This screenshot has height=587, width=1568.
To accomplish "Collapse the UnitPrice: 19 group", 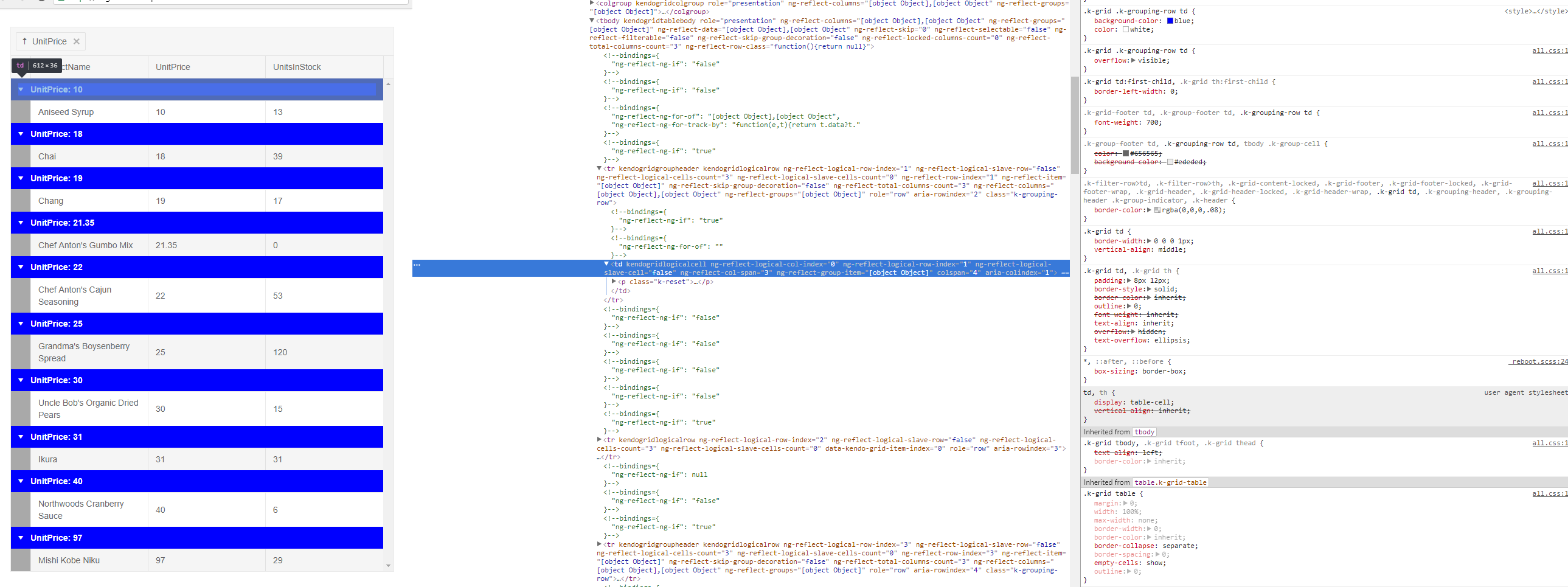I will tap(21, 178).
